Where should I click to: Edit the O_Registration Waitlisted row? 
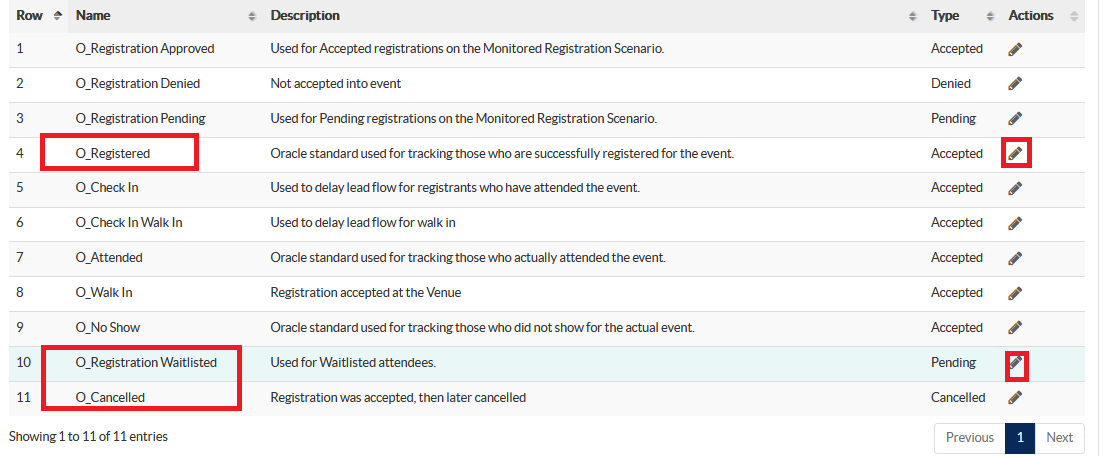1015,363
